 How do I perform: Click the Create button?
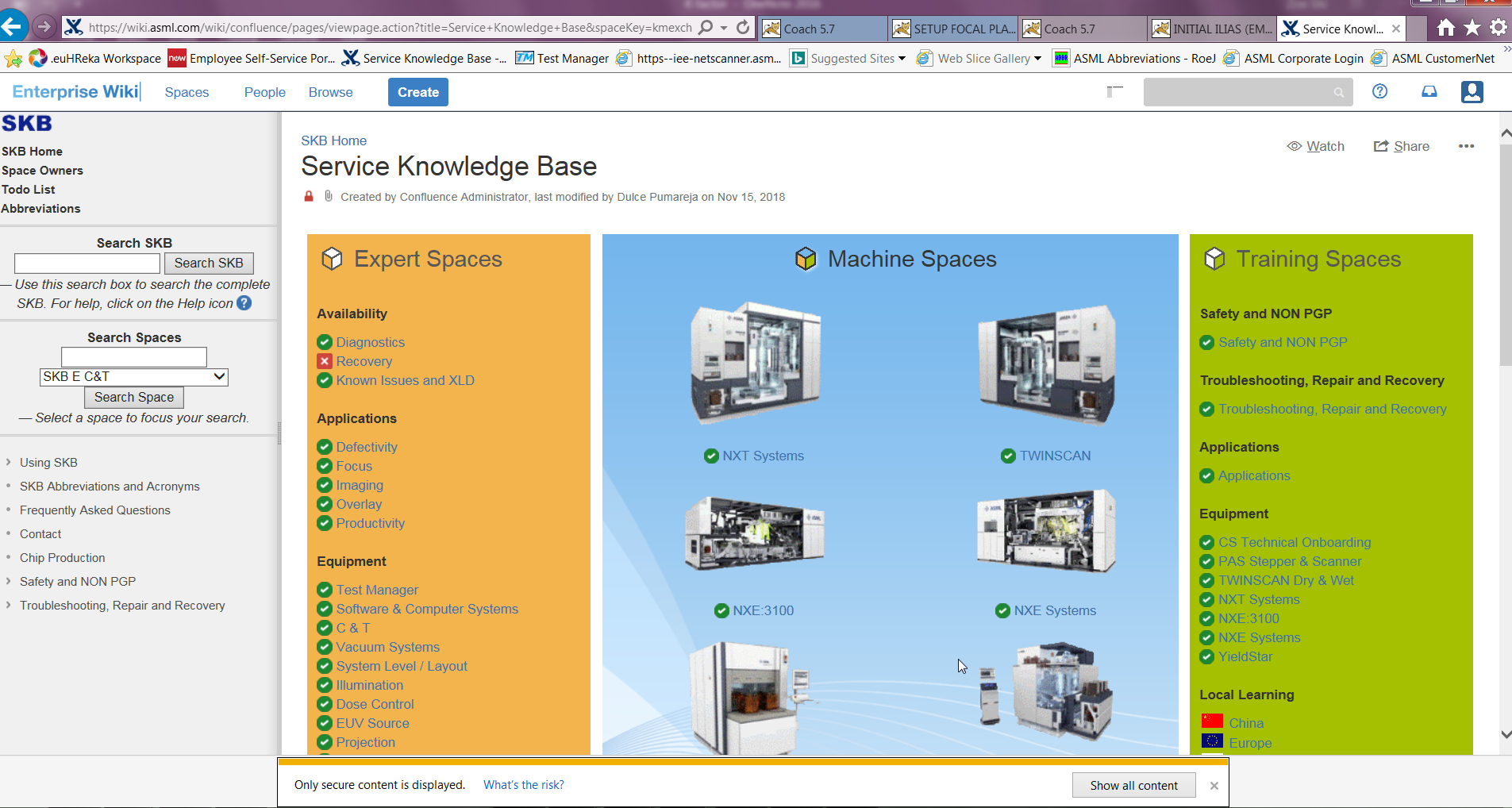pos(418,92)
